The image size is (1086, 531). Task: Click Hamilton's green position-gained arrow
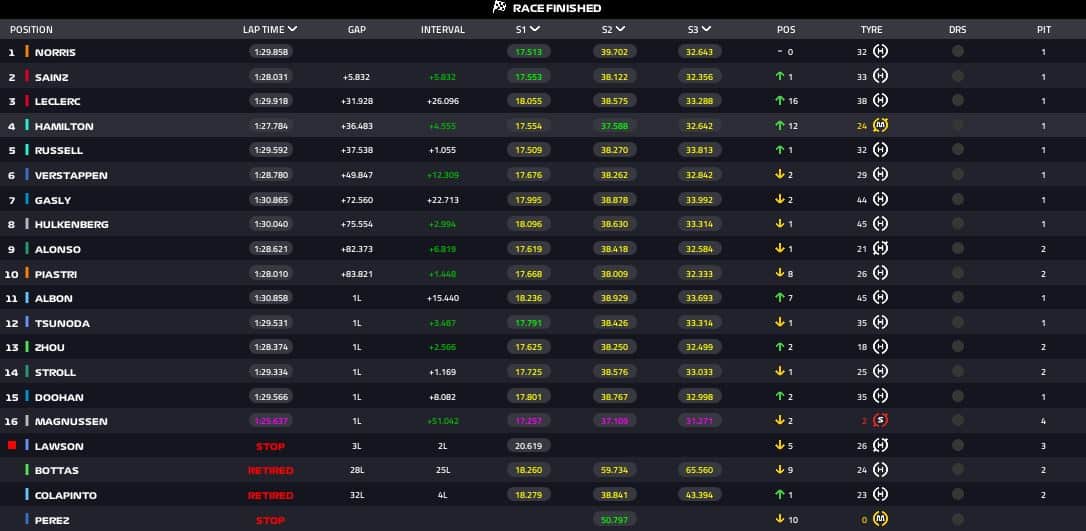[780, 125]
